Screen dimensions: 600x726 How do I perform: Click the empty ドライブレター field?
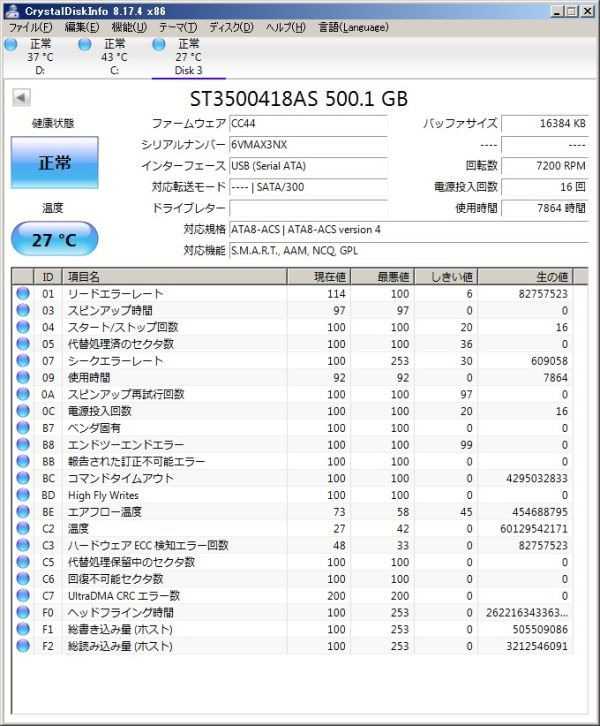click(308, 208)
